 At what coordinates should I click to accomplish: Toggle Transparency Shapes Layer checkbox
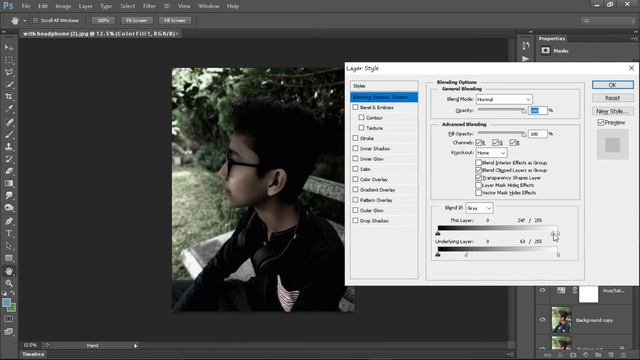tap(478, 178)
